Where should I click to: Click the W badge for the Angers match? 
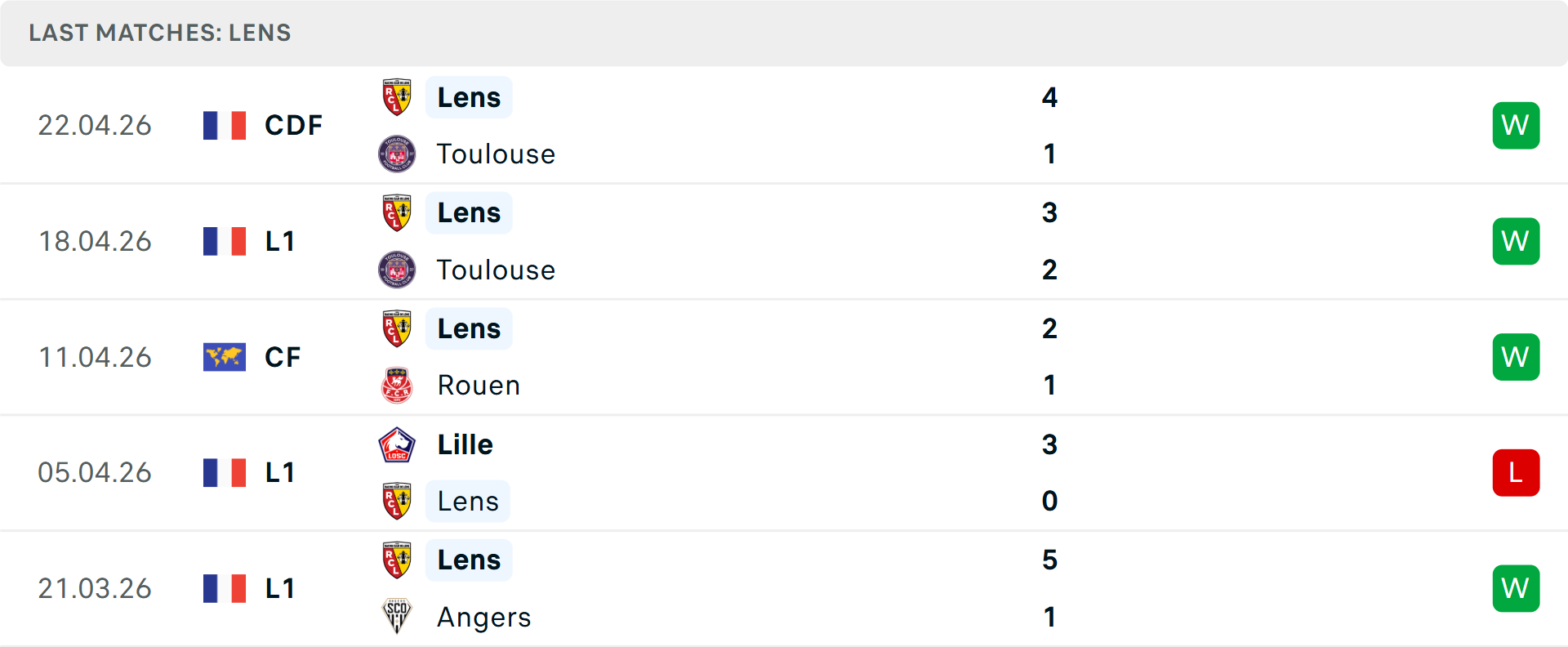click(x=1516, y=588)
